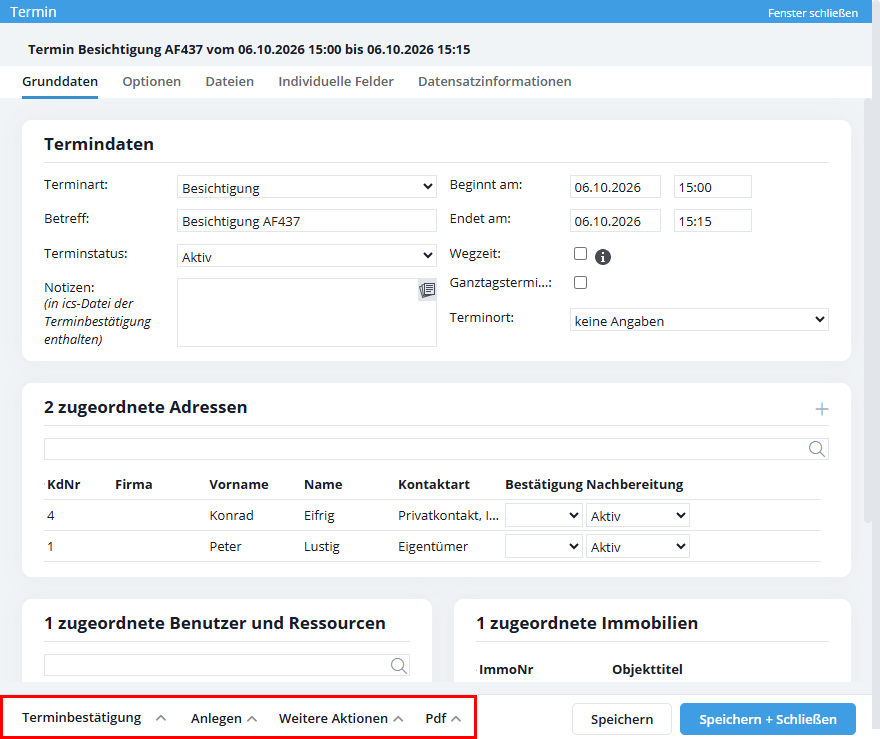880x739 pixels.
Task: Select the name Eifrig in the address table
Action: tap(319, 516)
